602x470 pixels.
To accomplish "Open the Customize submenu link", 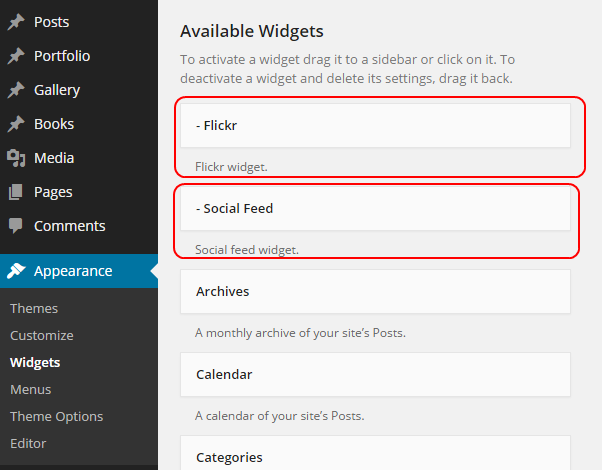I will click(x=42, y=335).
